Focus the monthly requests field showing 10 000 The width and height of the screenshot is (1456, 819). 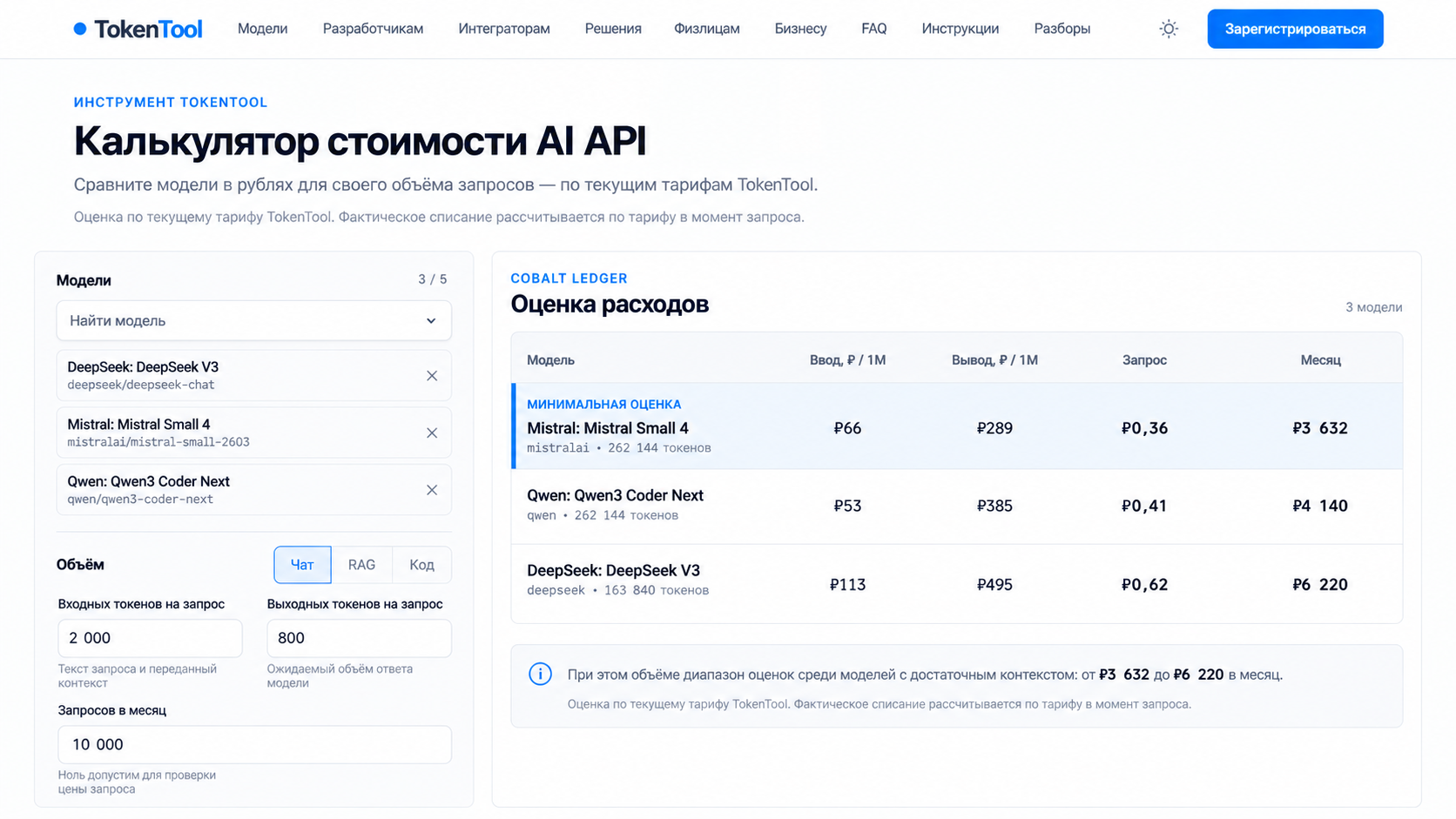coord(254,744)
